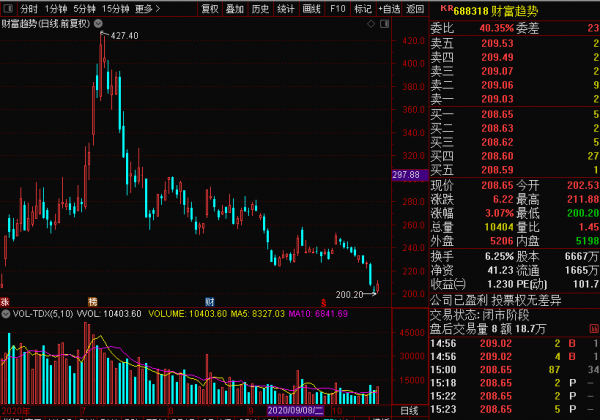Switch to 1分钟 chart period

click(56, 8)
